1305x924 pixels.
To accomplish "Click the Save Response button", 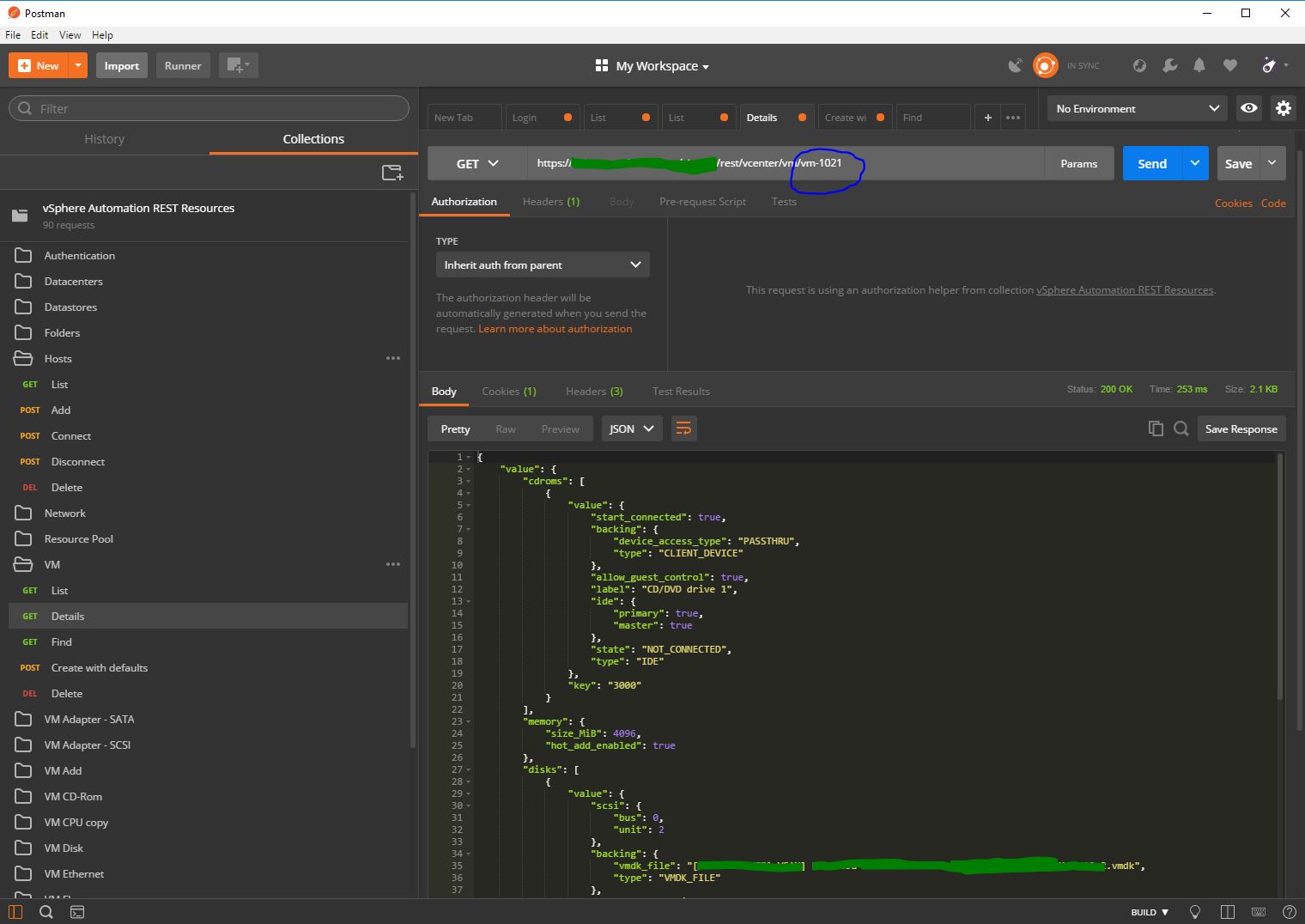I will 1241,429.
